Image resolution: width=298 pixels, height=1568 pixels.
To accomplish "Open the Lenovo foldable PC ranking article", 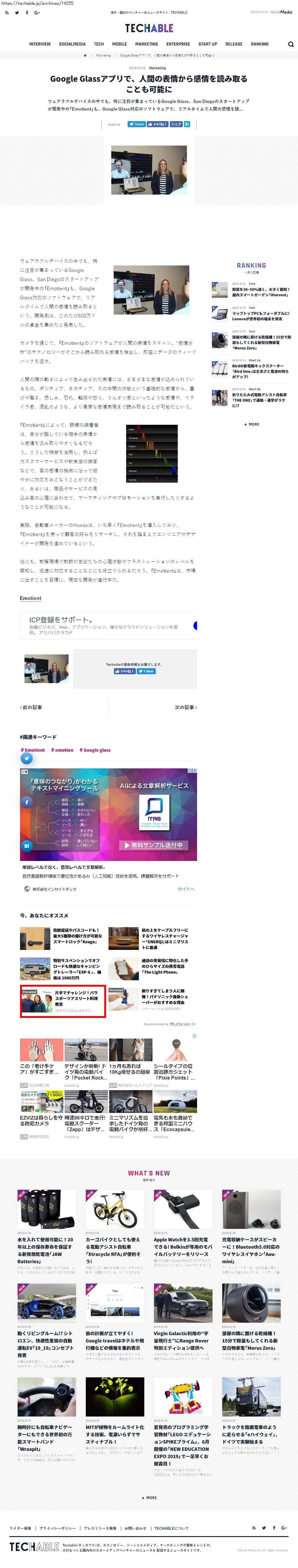I will click(x=260, y=316).
